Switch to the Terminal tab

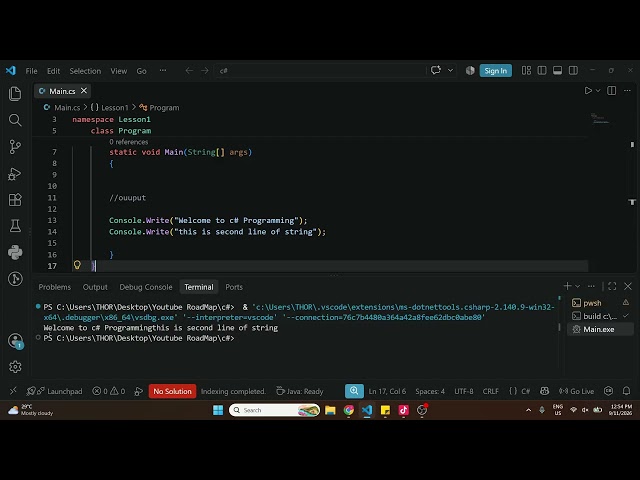pyautogui.click(x=199, y=287)
